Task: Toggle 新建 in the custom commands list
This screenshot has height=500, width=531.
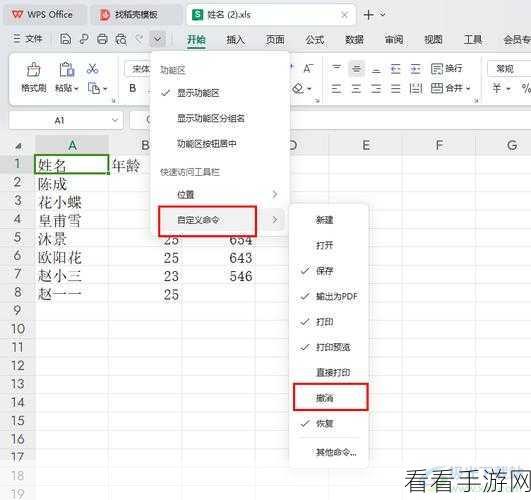Action: click(x=329, y=220)
